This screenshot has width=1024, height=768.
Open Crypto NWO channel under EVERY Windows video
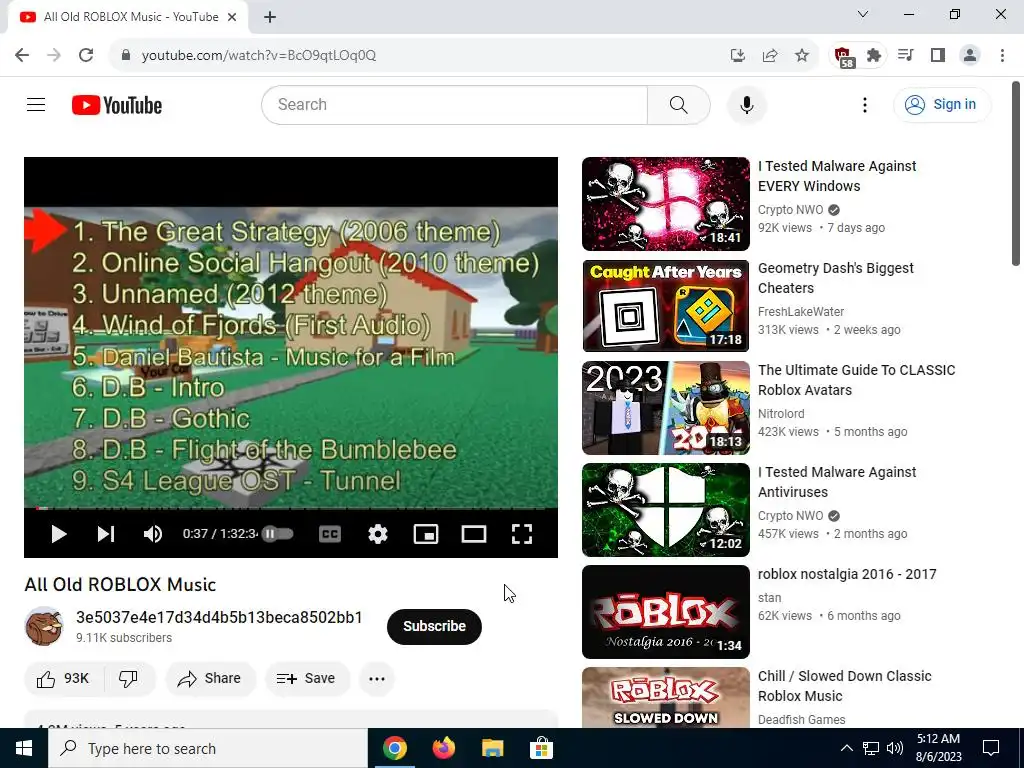click(x=790, y=210)
